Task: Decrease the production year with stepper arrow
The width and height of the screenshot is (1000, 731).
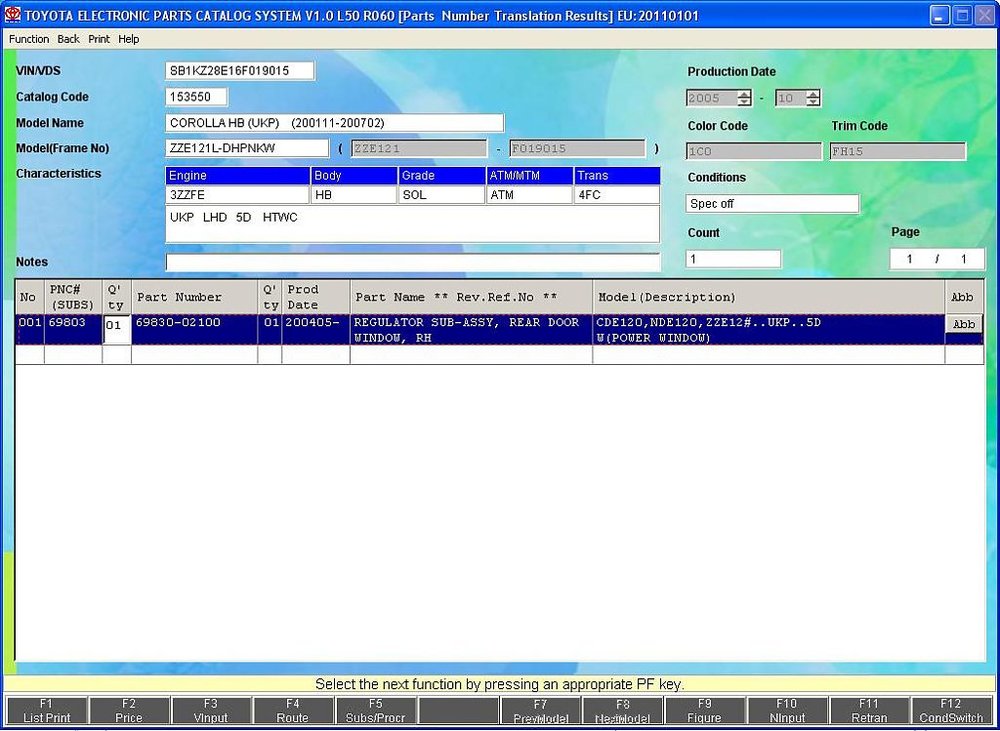Action: (744, 102)
